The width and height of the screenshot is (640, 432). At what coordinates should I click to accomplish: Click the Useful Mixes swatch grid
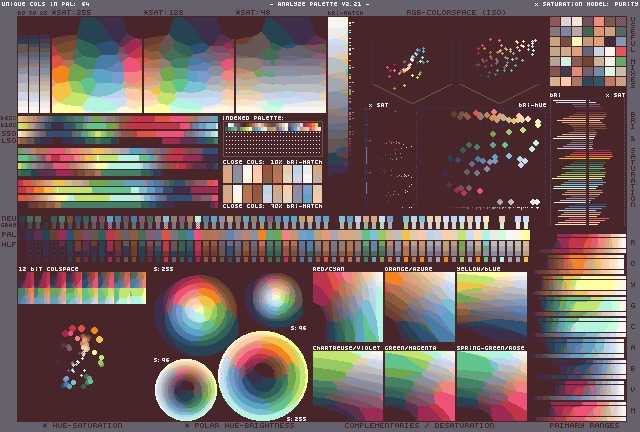pyautogui.click(x=586, y=59)
